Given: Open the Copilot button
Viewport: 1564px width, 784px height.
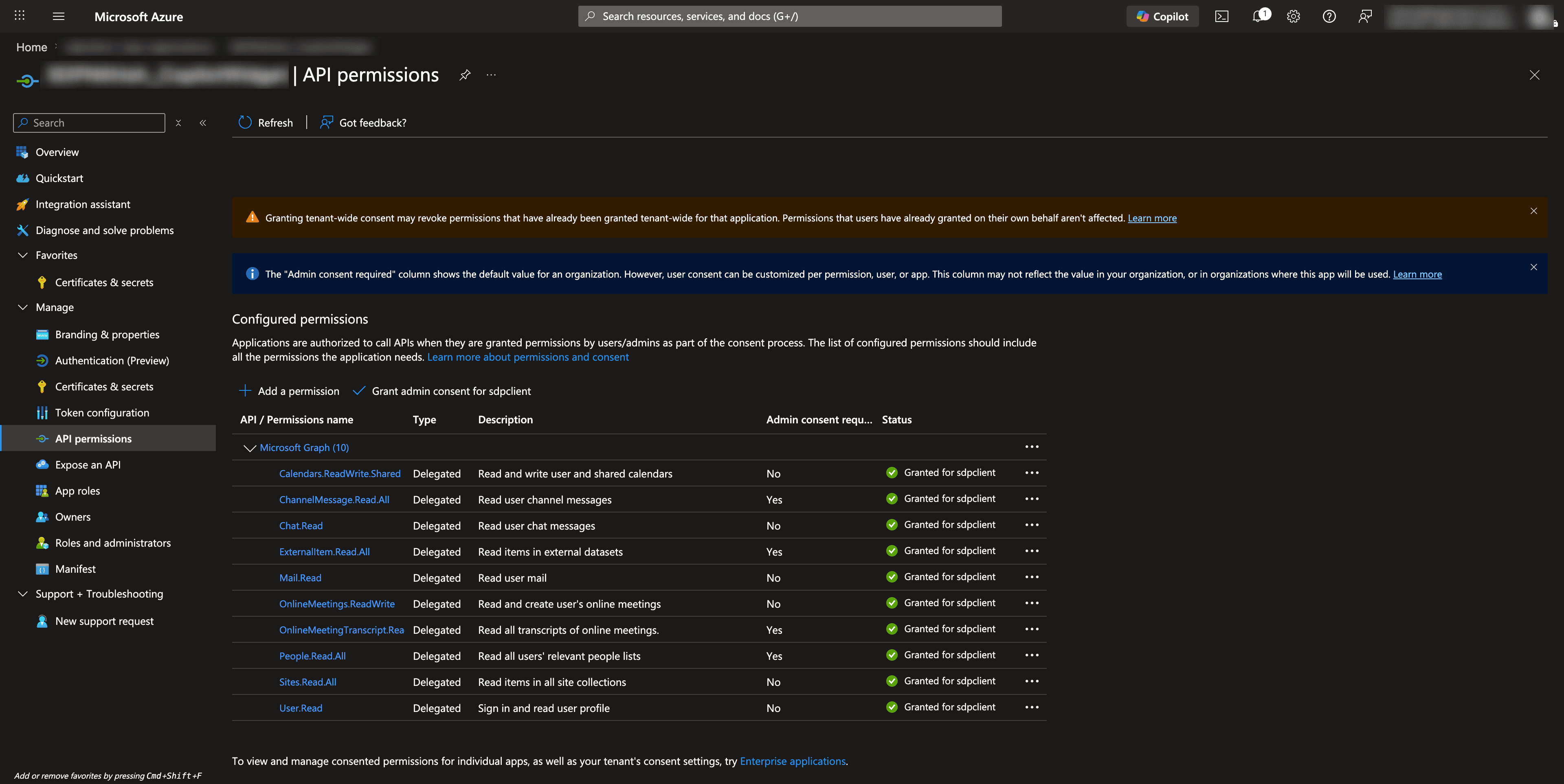Looking at the screenshot, I should click(x=1162, y=16).
